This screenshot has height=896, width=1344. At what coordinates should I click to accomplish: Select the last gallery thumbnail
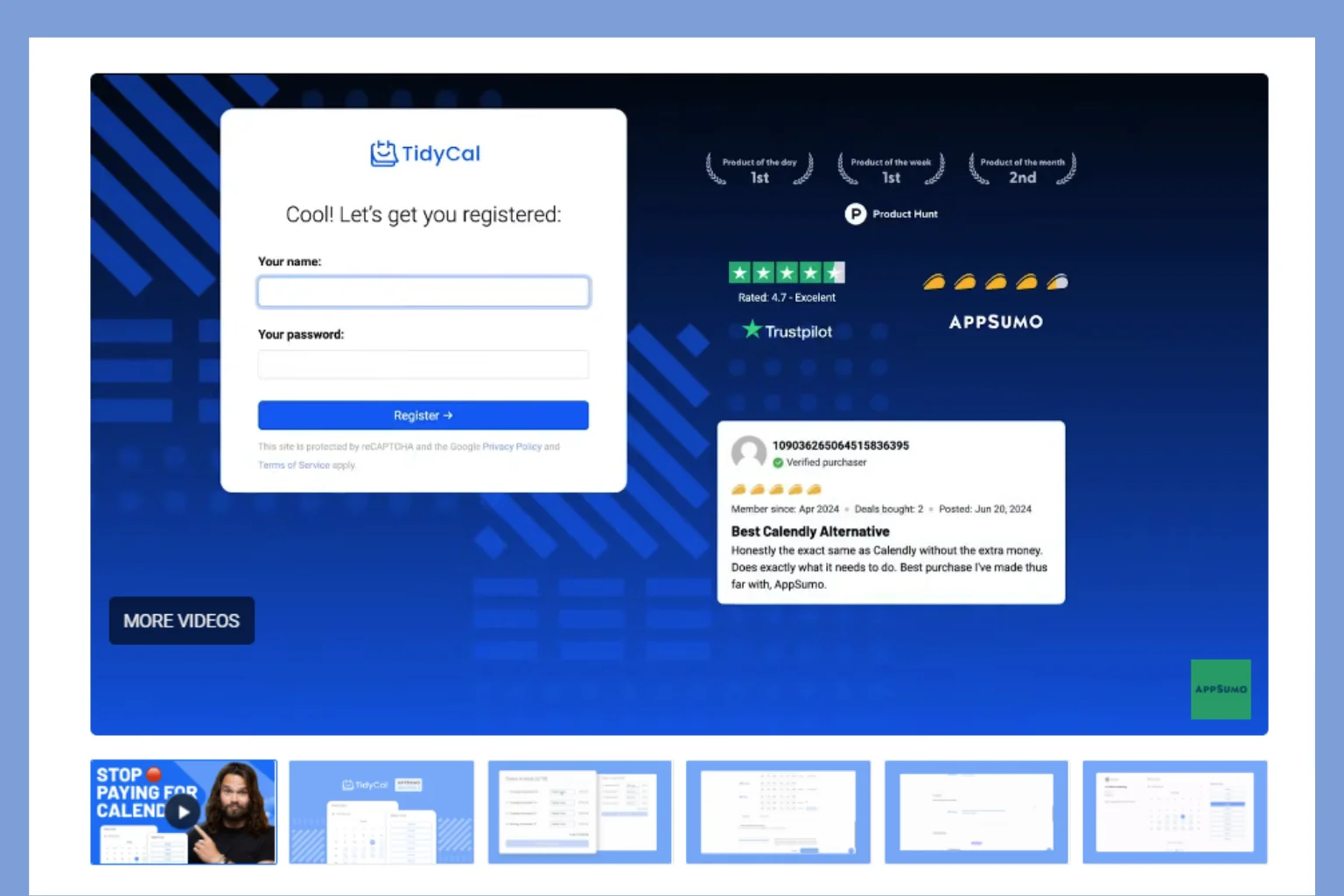[1174, 812]
